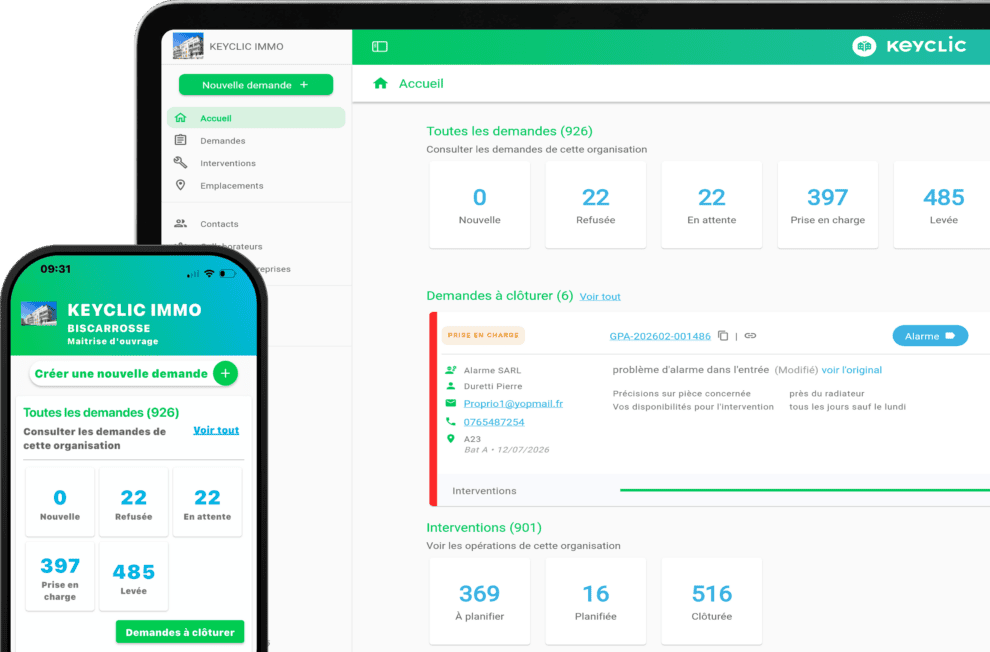The width and height of the screenshot is (990, 652).
Task: Tap the Demandes à clôturer button on phone
Action: pyautogui.click(x=180, y=632)
